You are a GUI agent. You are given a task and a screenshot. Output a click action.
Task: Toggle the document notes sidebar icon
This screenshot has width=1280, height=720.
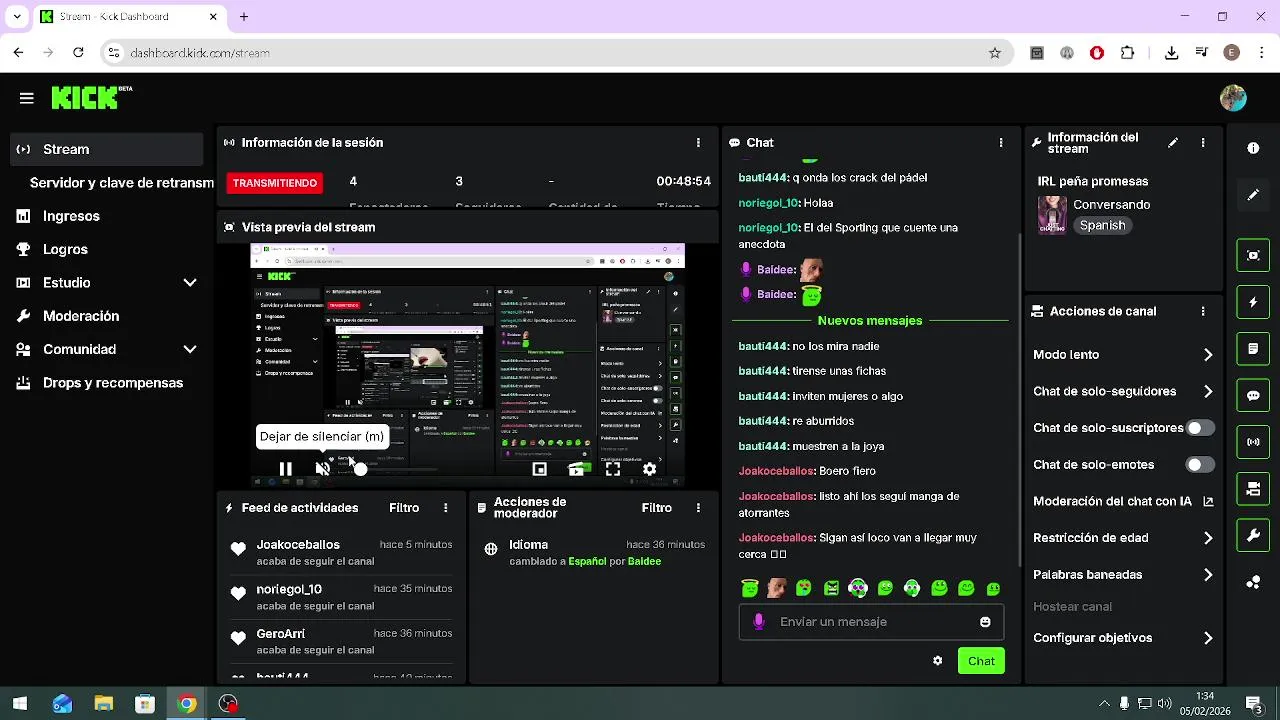pos(1253,349)
